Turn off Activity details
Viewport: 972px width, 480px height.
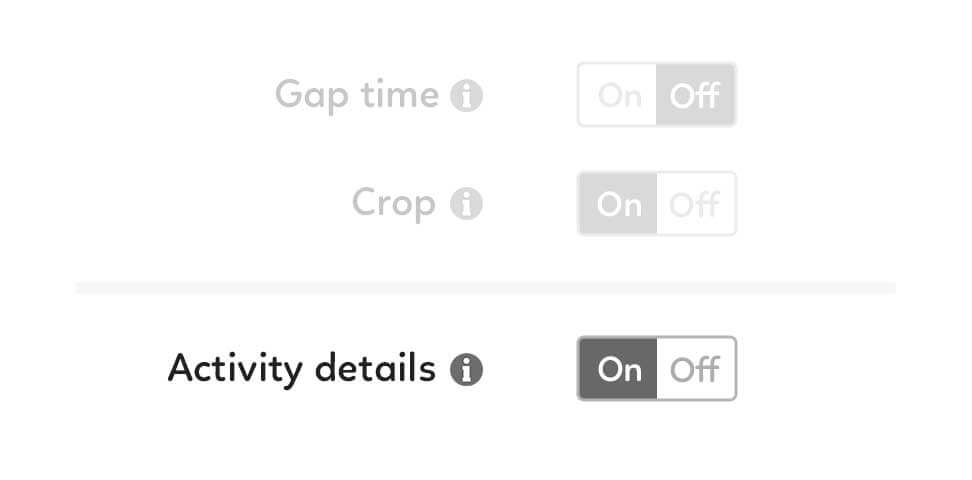coord(696,368)
